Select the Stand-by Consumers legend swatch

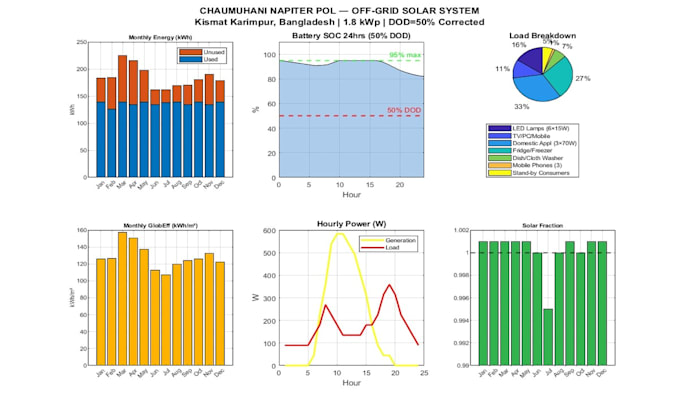point(499,173)
